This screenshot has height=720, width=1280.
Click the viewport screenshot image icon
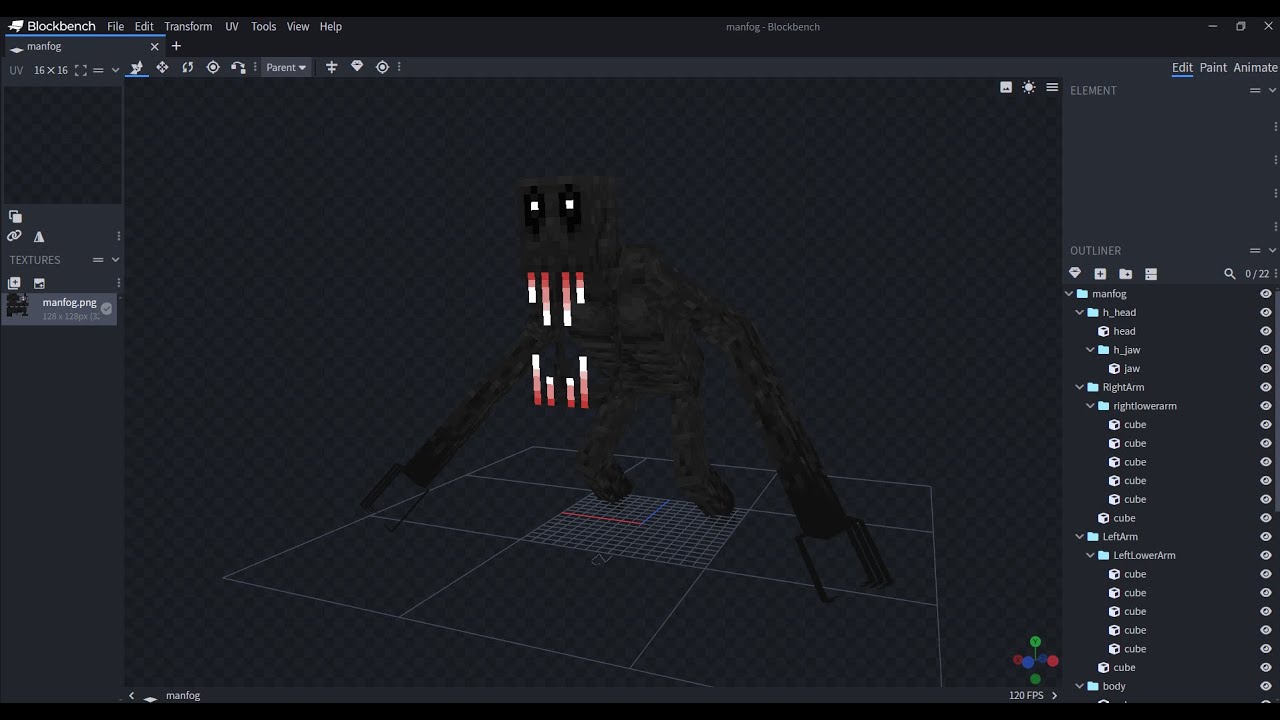click(x=1006, y=88)
